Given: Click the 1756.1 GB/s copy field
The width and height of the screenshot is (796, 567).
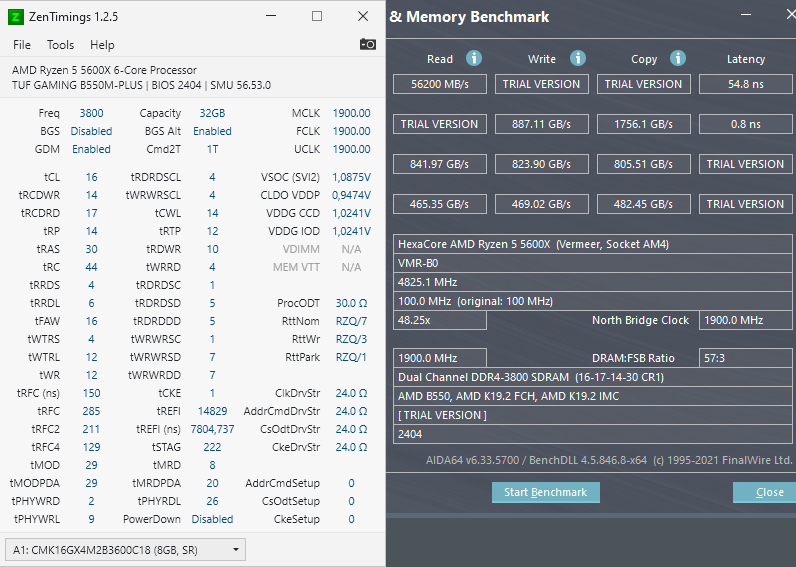Looking at the screenshot, I should coord(644,124).
